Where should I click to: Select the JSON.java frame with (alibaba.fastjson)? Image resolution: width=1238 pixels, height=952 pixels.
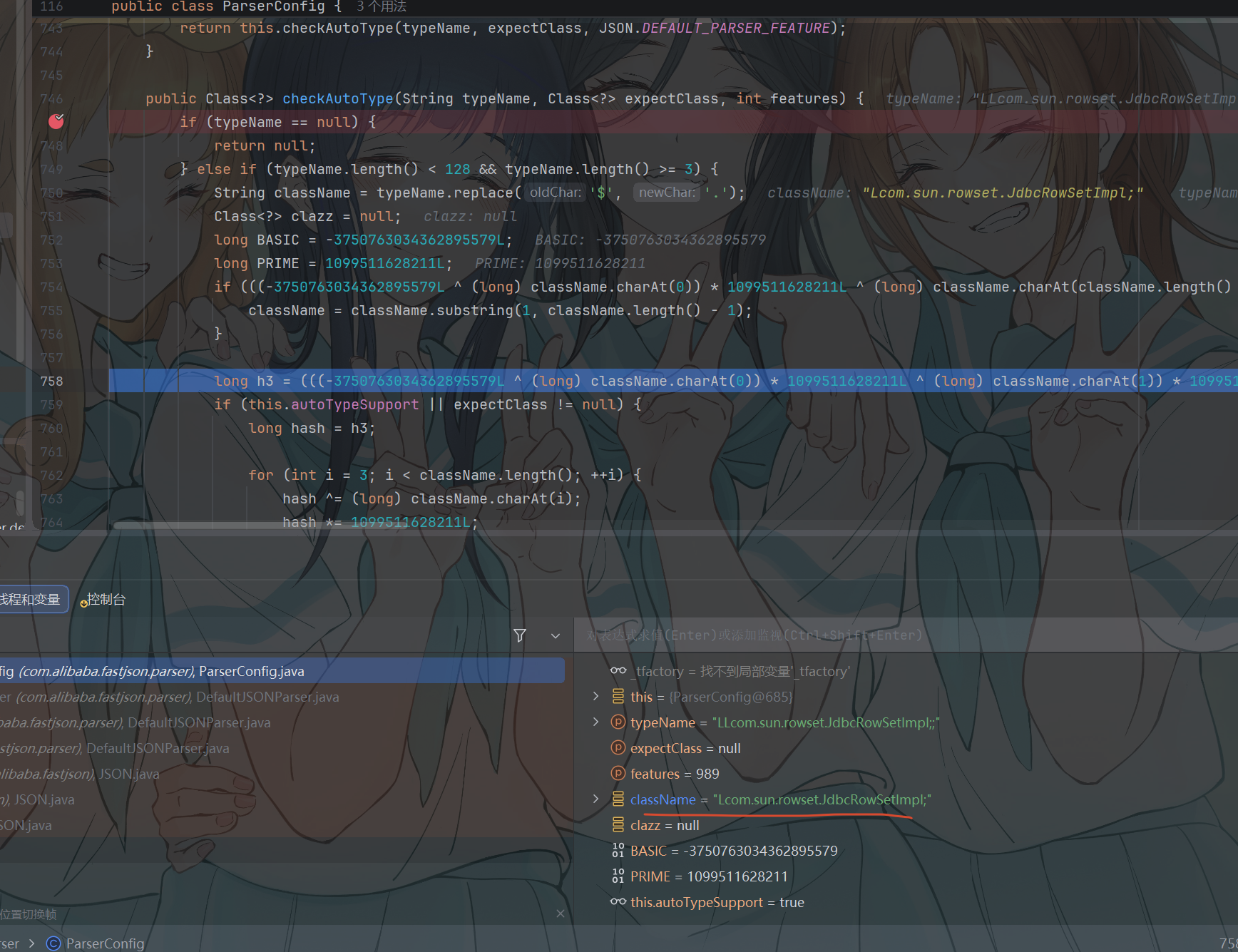(x=282, y=774)
